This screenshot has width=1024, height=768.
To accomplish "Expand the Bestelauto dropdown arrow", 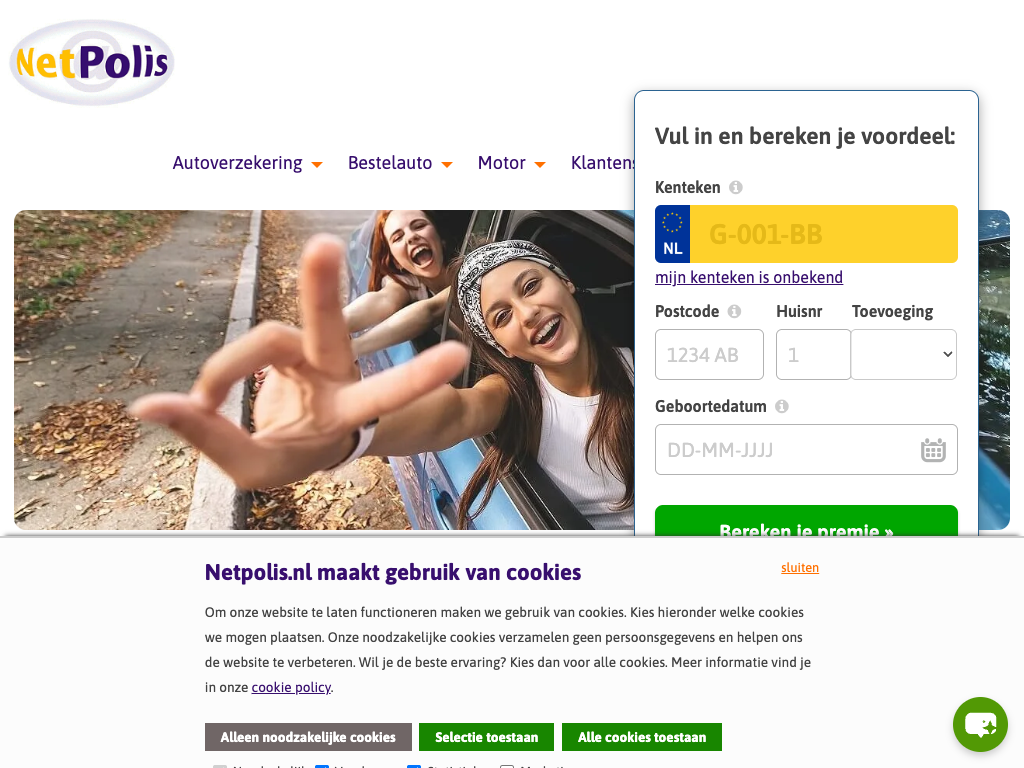I will [447, 165].
